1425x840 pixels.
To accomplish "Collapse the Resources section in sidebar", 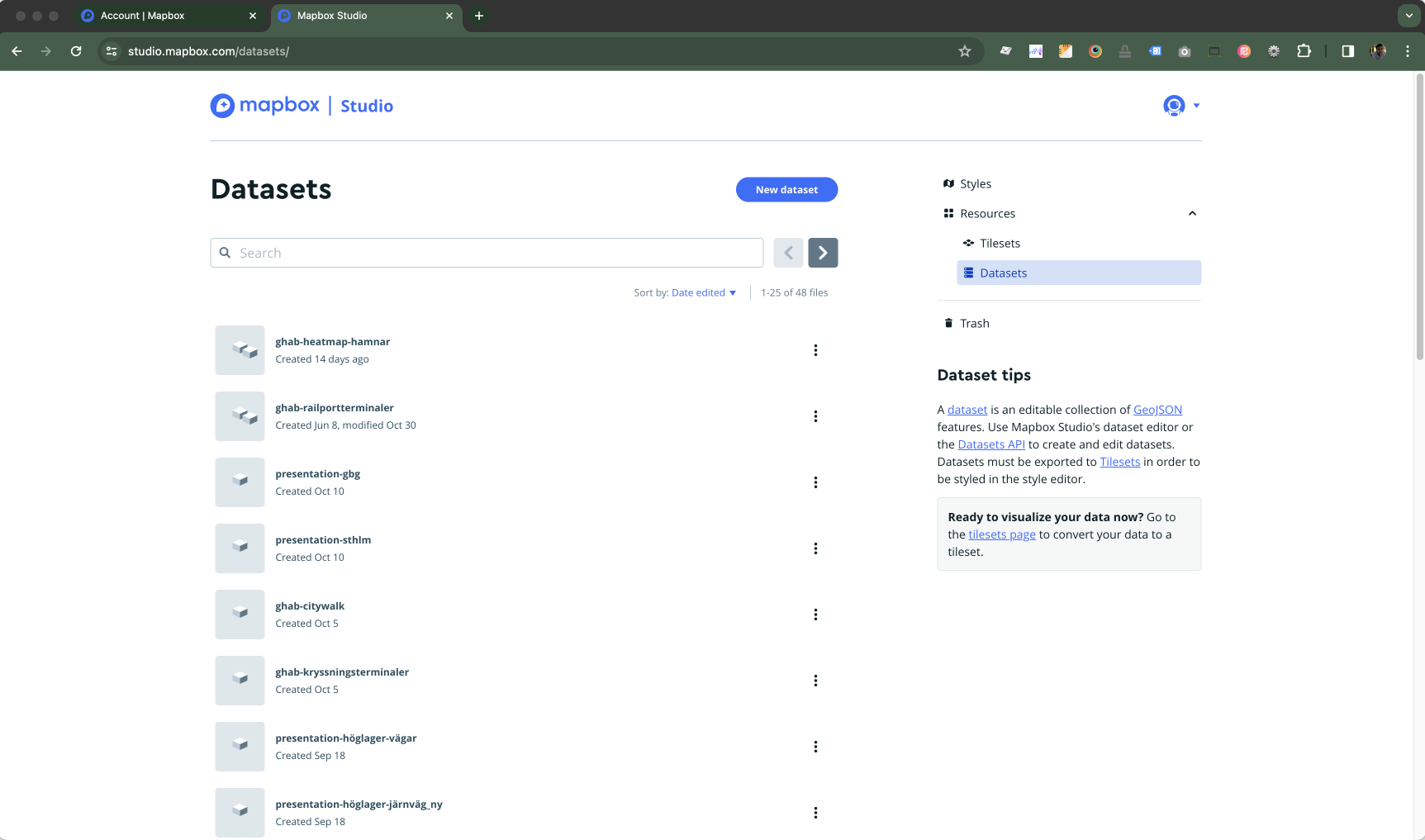I will (1192, 213).
